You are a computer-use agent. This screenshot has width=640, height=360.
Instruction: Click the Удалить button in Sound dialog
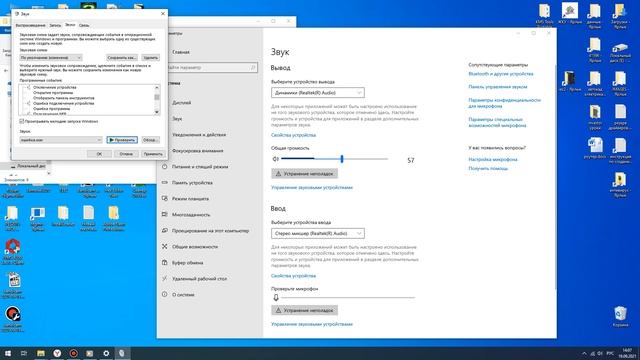[x=151, y=58]
